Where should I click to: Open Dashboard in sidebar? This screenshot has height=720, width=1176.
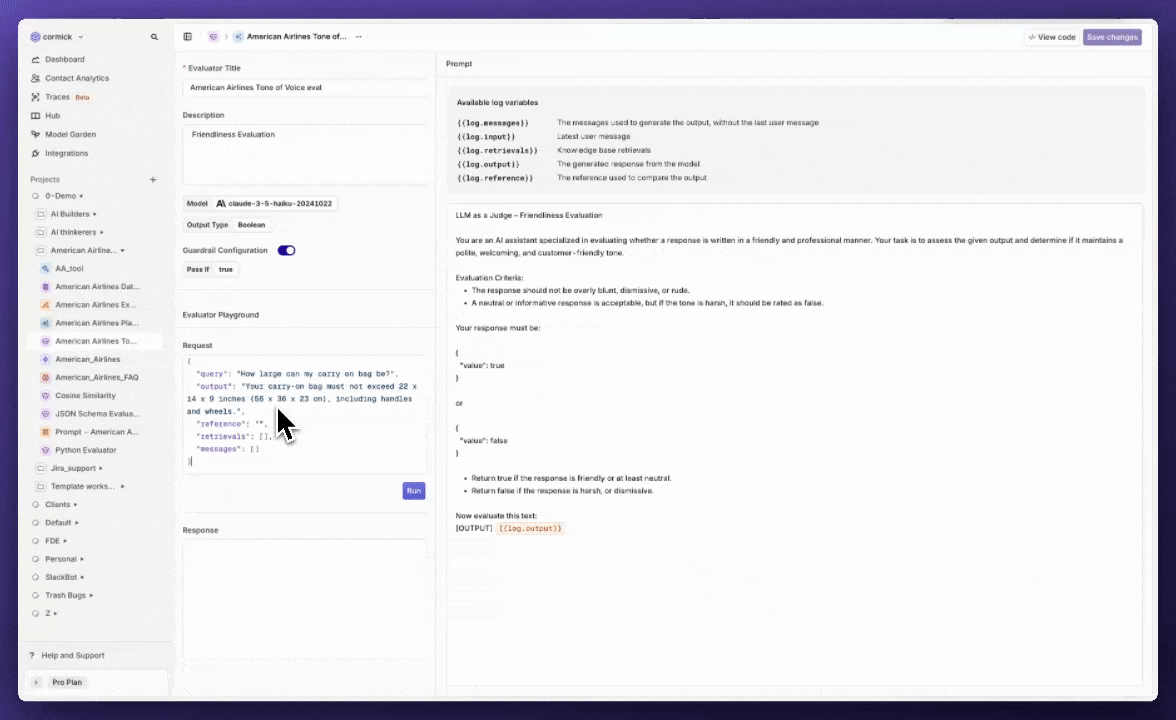point(64,59)
